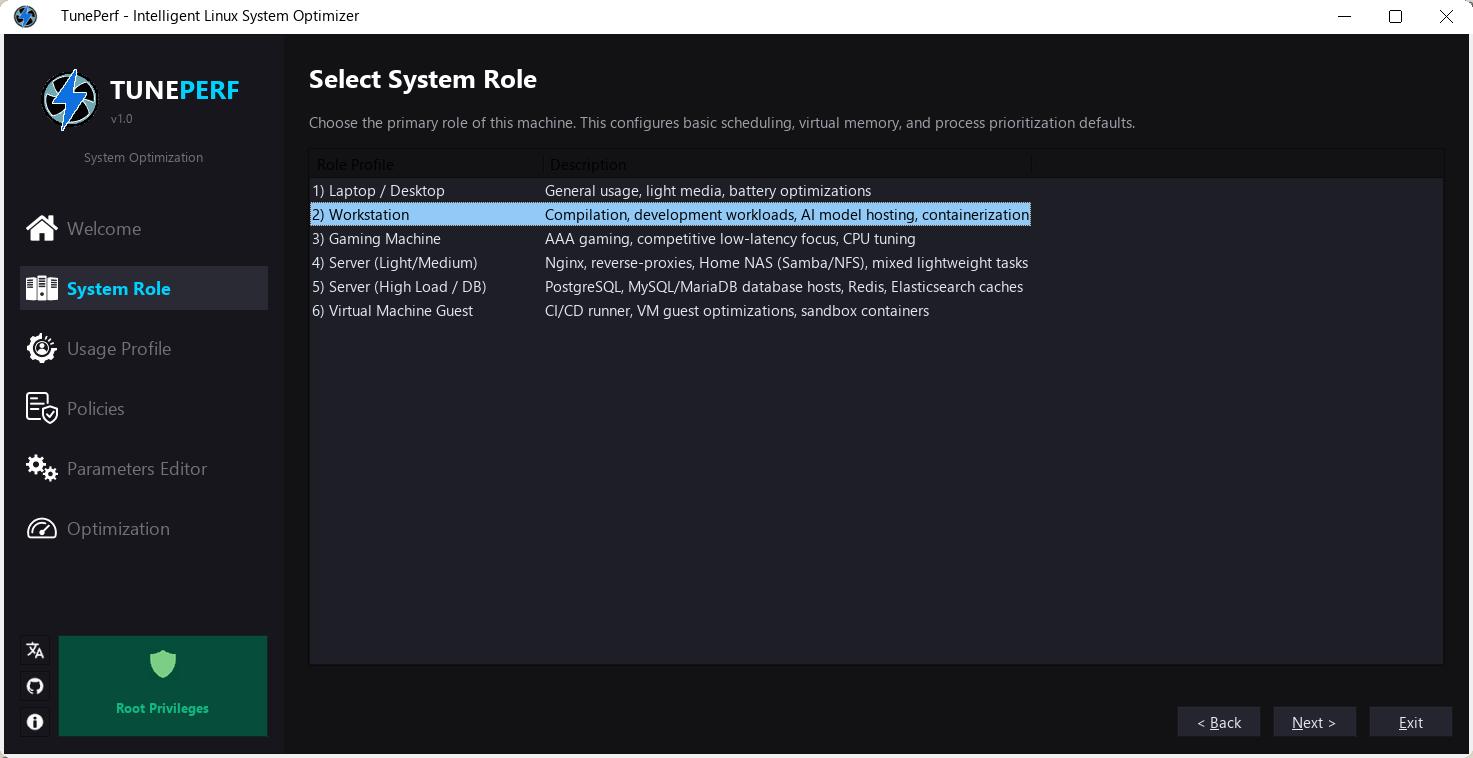
Task: Click the PostgreSQL database hosts description
Action: [784, 287]
